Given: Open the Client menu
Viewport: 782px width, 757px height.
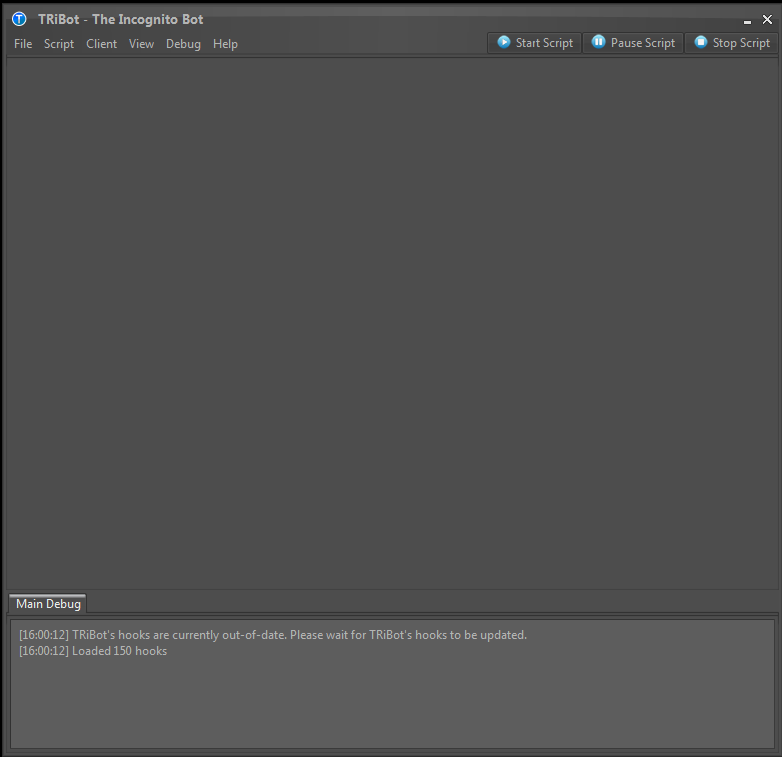Looking at the screenshot, I should point(101,44).
